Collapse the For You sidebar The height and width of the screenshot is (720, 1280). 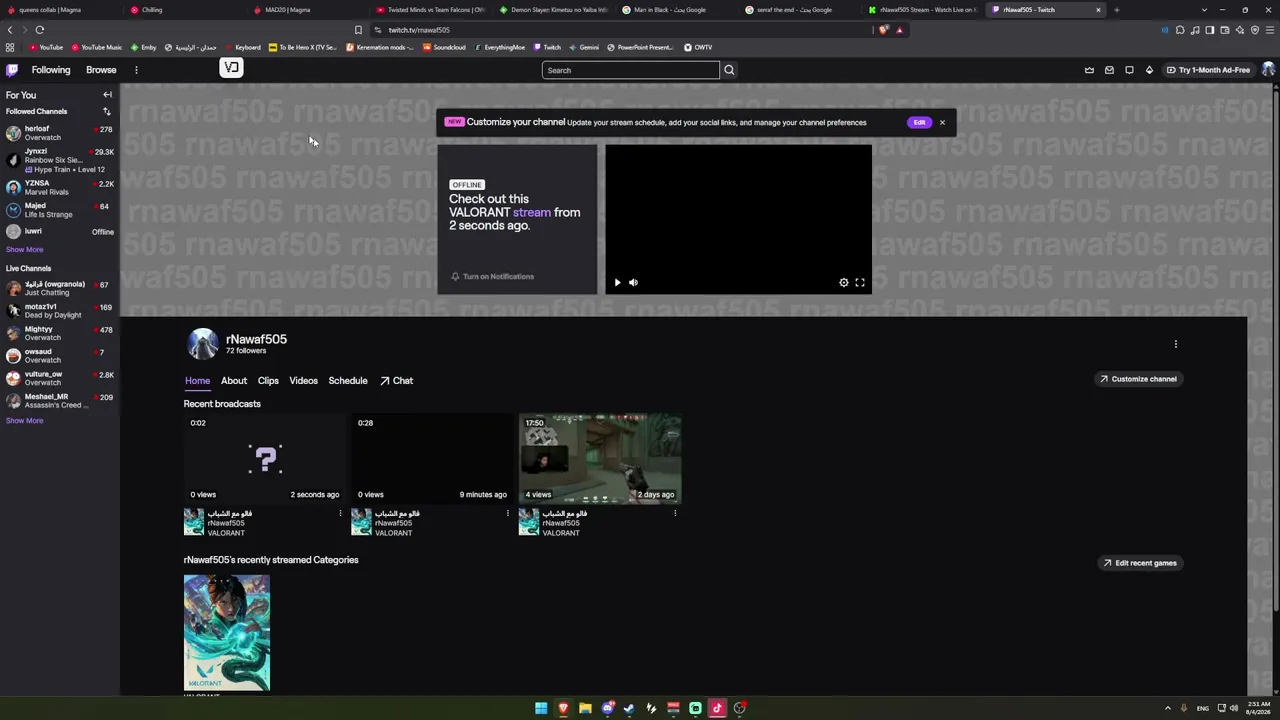107,95
